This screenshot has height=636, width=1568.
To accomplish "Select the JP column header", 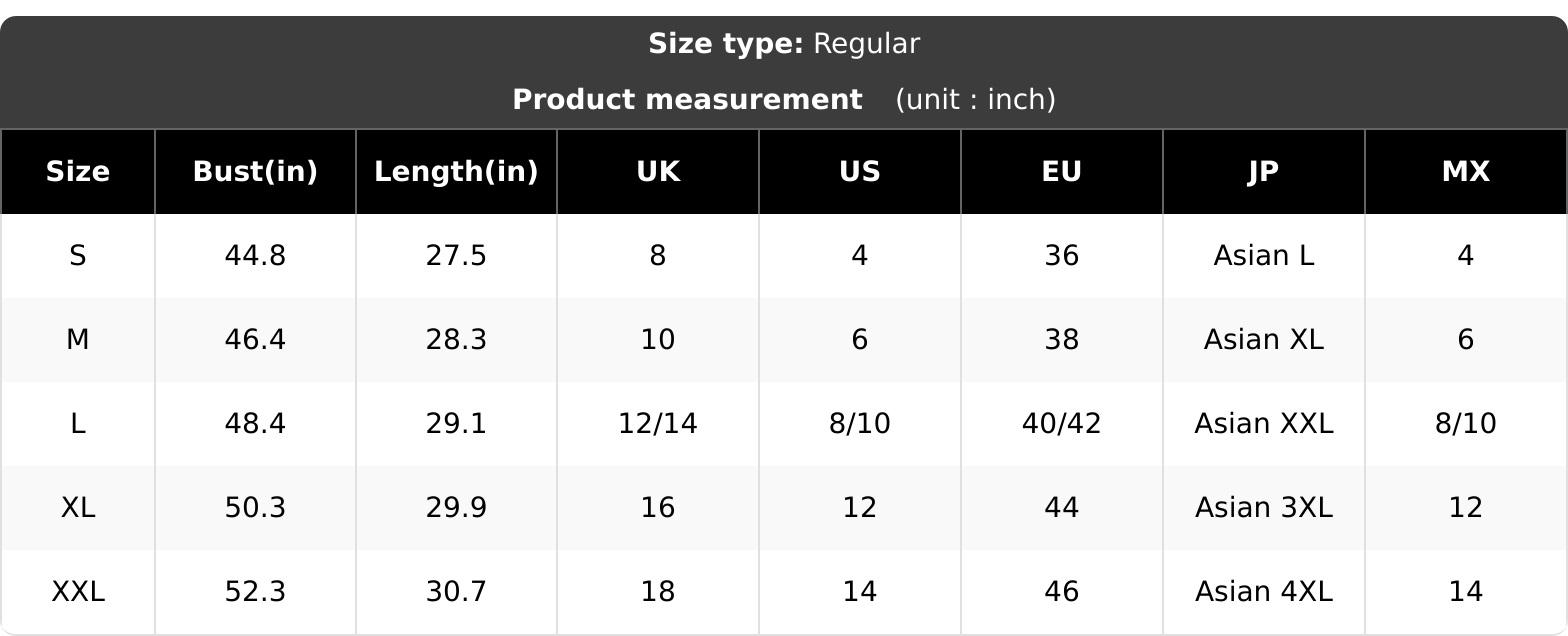I will (x=1264, y=172).
